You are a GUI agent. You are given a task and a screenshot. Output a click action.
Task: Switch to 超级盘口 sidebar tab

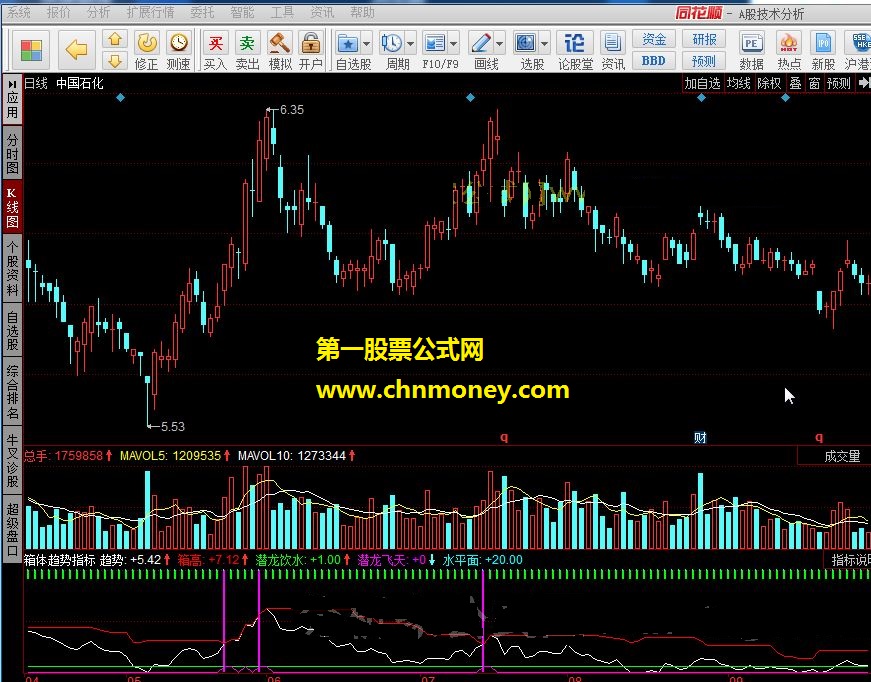click(x=12, y=529)
